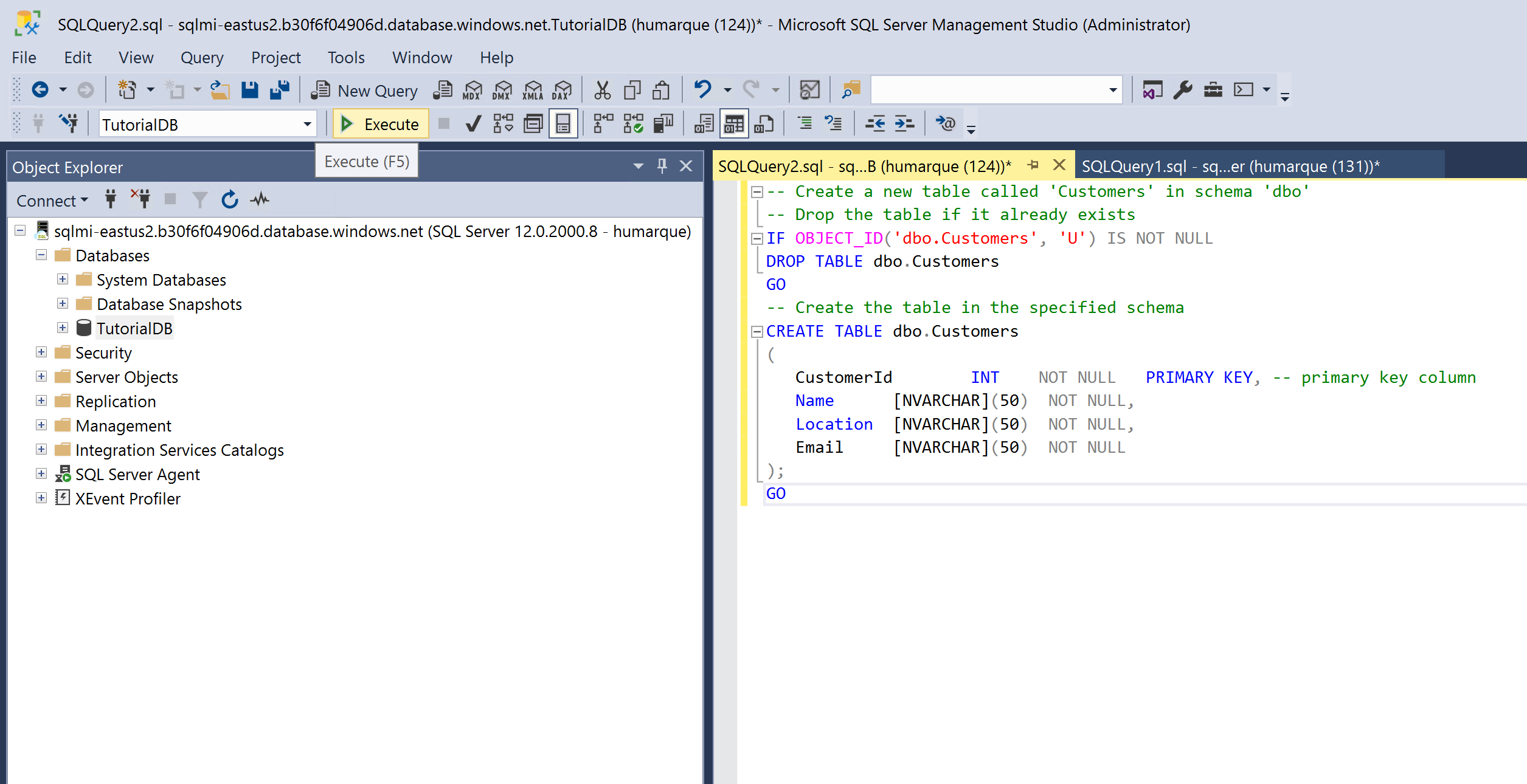The image size is (1527, 784).
Task: Click the DMX query icon
Action: [502, 90]
